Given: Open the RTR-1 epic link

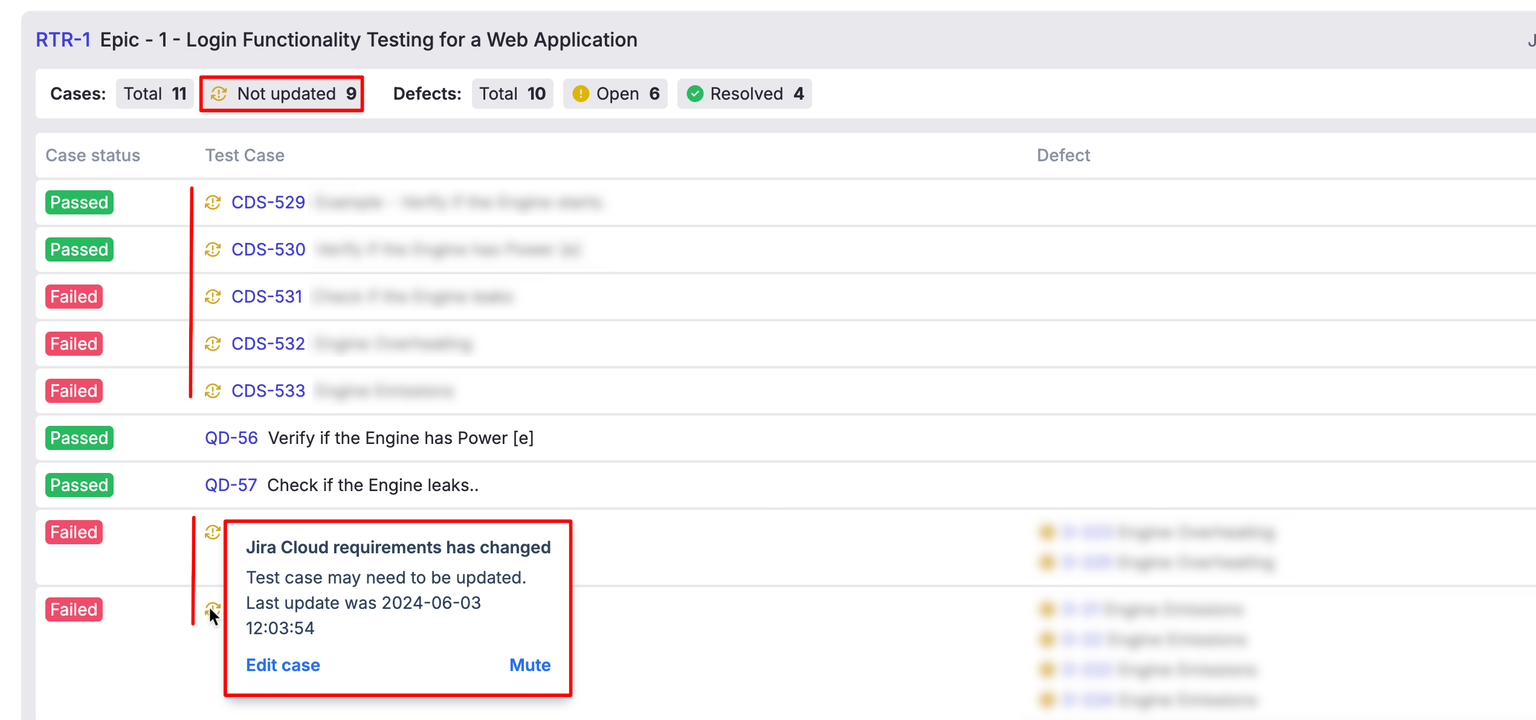Looking at the screenshot, I should [x=63, y=40].
